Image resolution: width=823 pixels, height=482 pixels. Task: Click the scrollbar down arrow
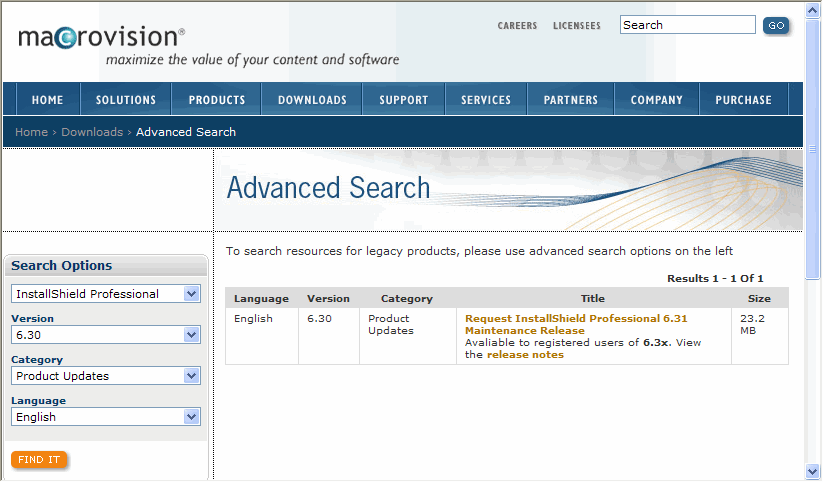tap(812, 472)
